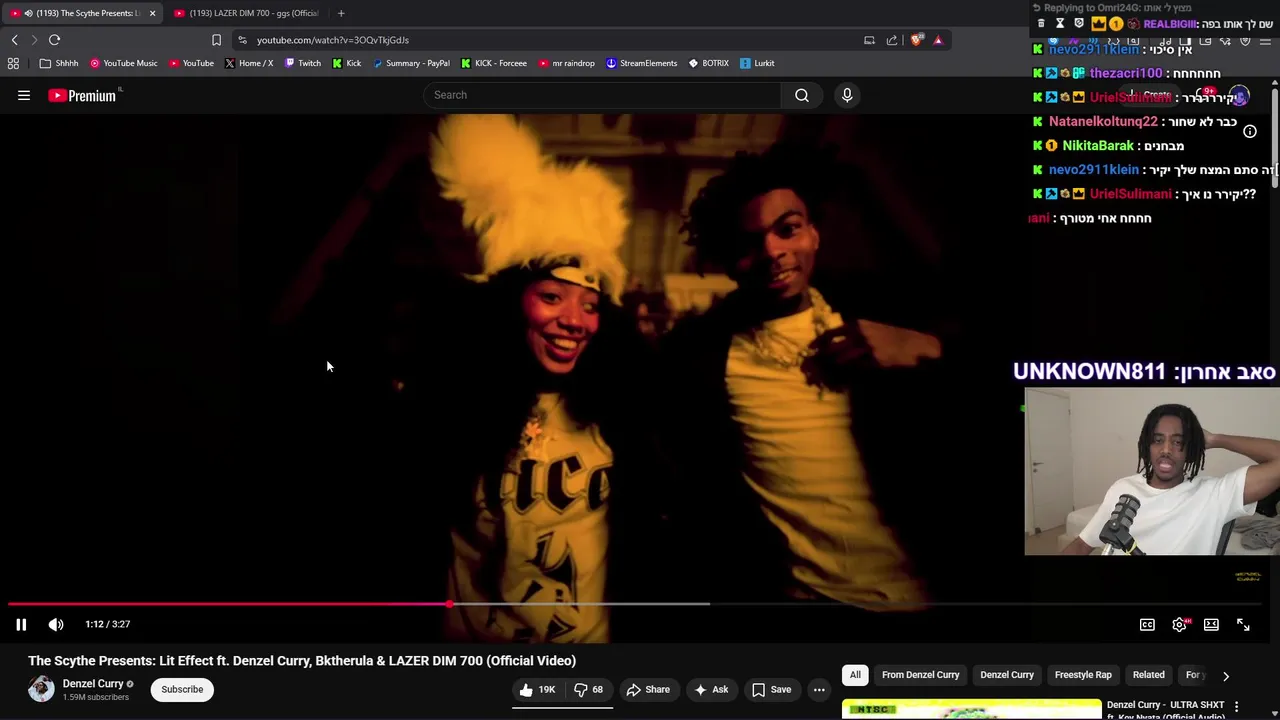This screenshot has height=720, width=1280.
Task: Bookmark this page icon
Action: pyautogui.click(x=216, y=40)
